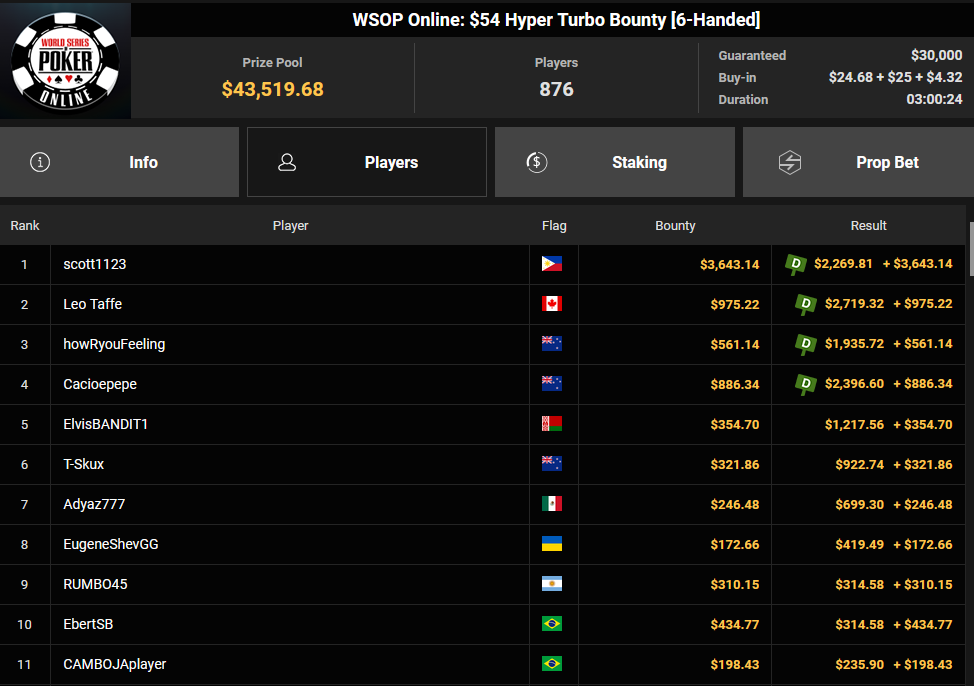Click the green deal badge in howRyouFeeling result
Screen dimensions: 974x686
(806, 344)
